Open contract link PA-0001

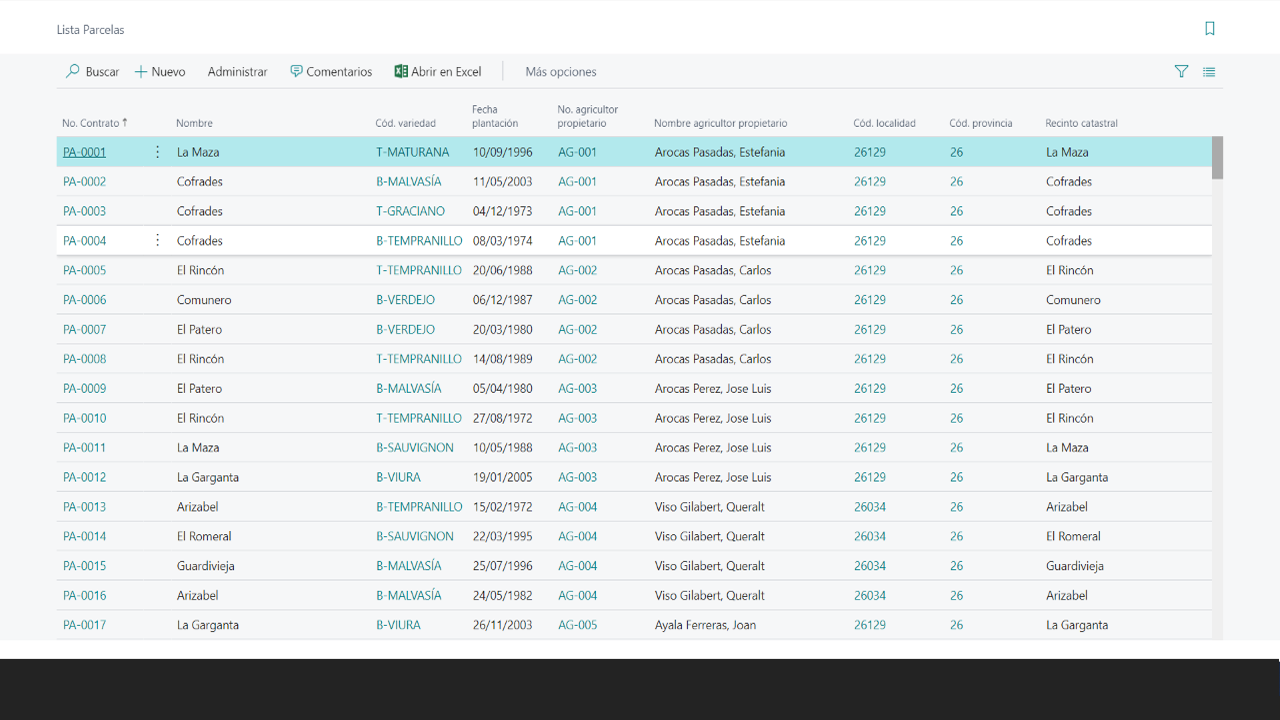click(x=84, y=152)
